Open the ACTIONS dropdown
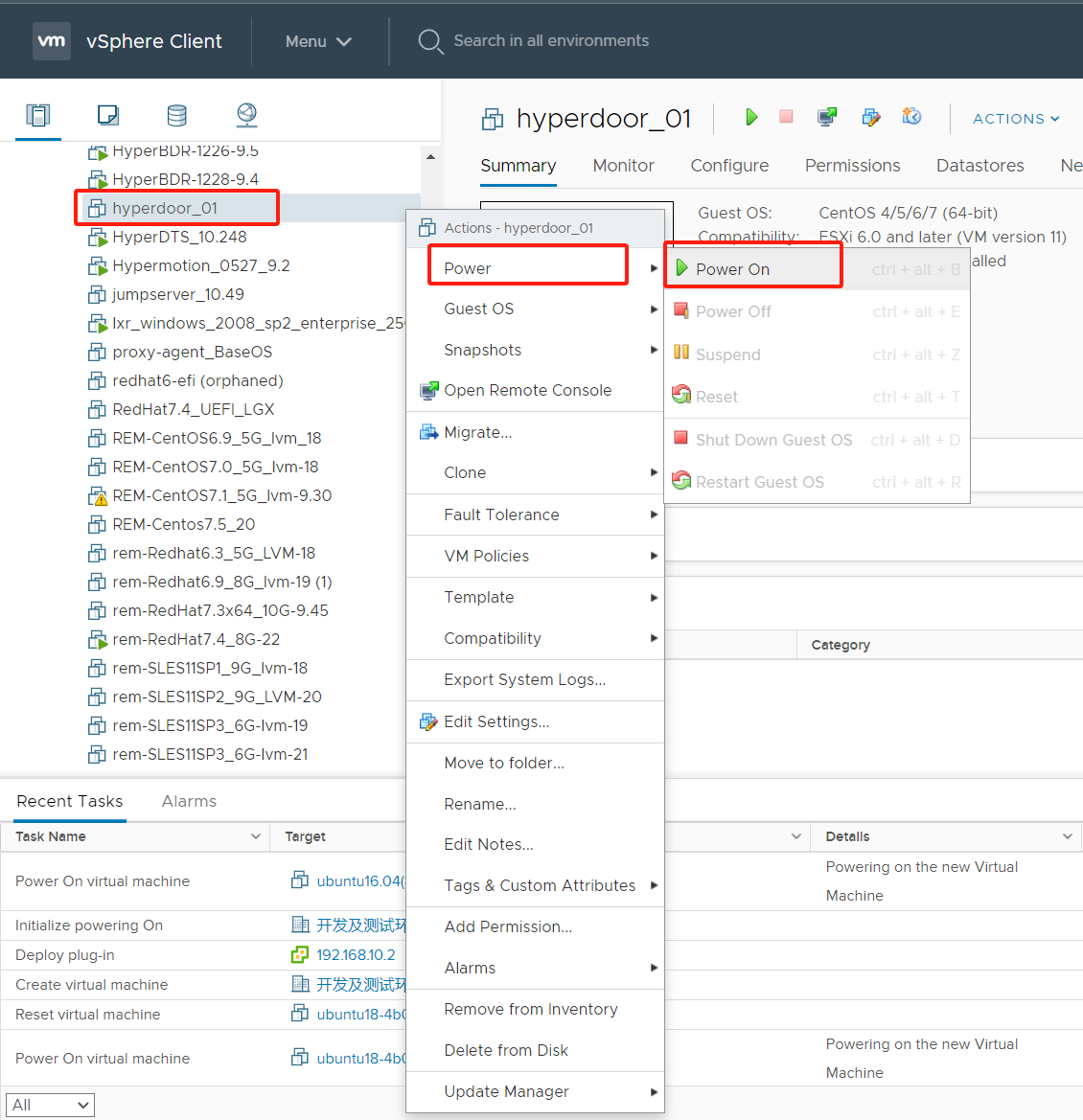Image resolution: width=1083 pixels, height=1120 pixels. (x=1016, y=119)
